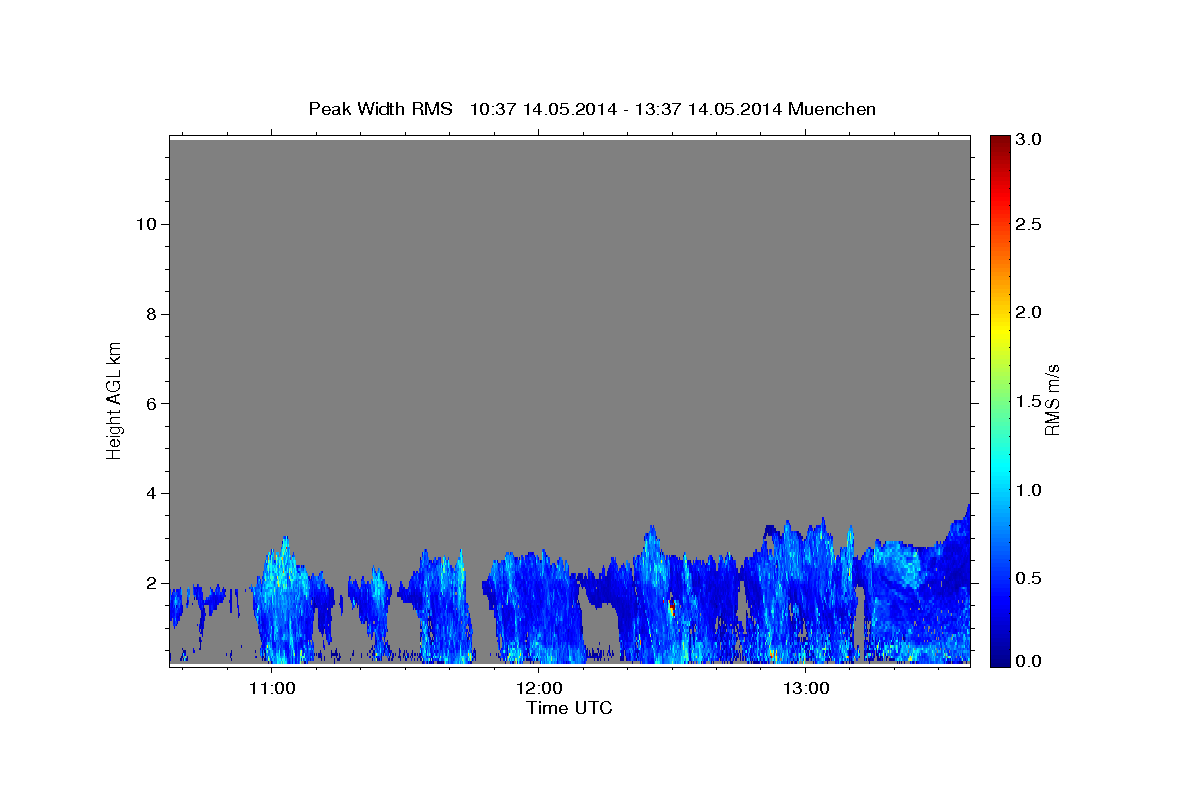This screenshot has height=800, width=1200.
Task: Click the plot title 'Peak Width RMS'
Action: click(380, 109)
